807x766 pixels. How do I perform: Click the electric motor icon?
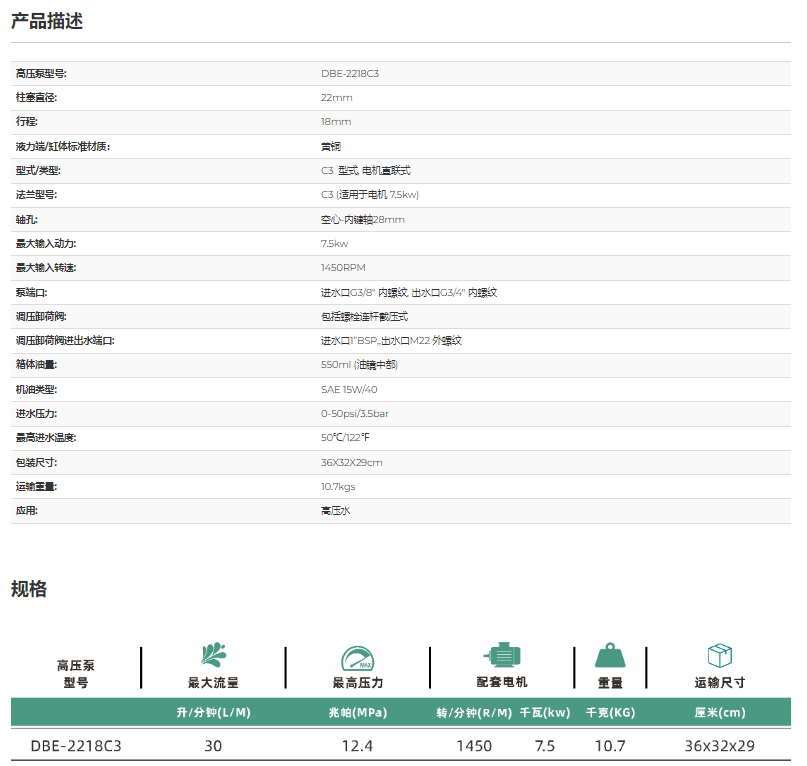(x=501, y=655)
